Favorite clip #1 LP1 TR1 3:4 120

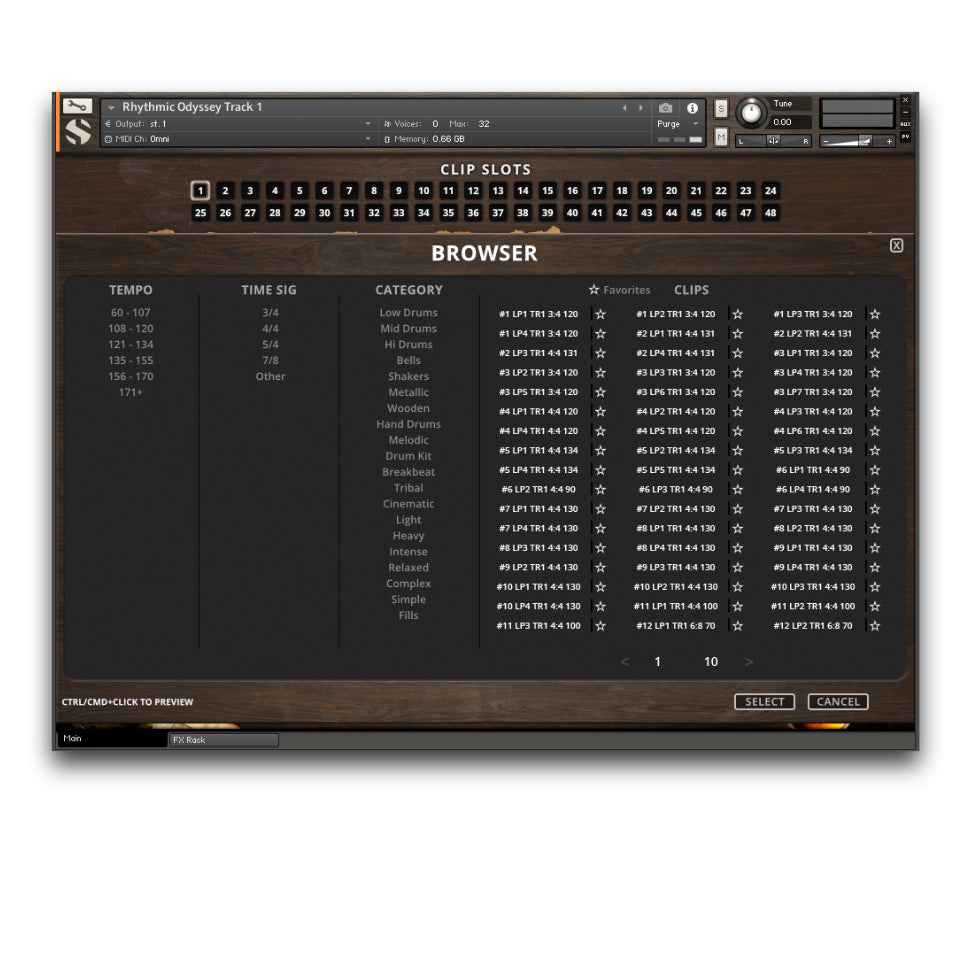(600, 313)
